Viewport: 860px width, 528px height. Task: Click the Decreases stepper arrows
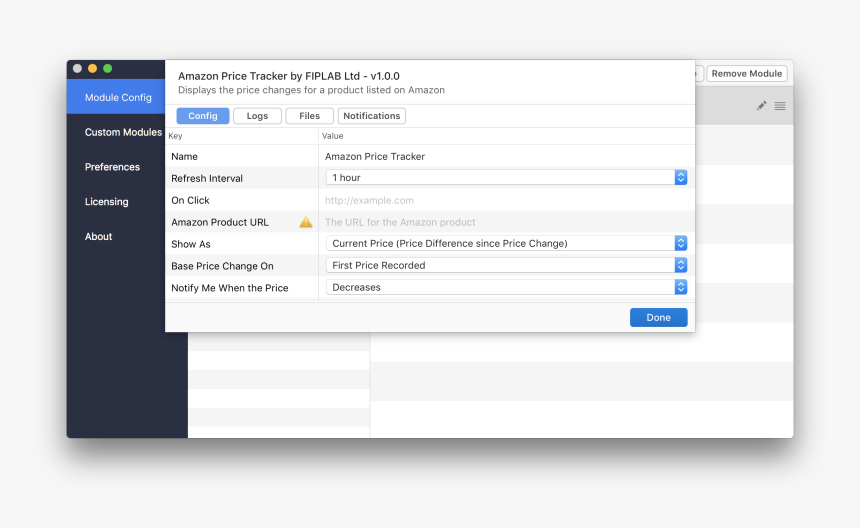[681, 287]
